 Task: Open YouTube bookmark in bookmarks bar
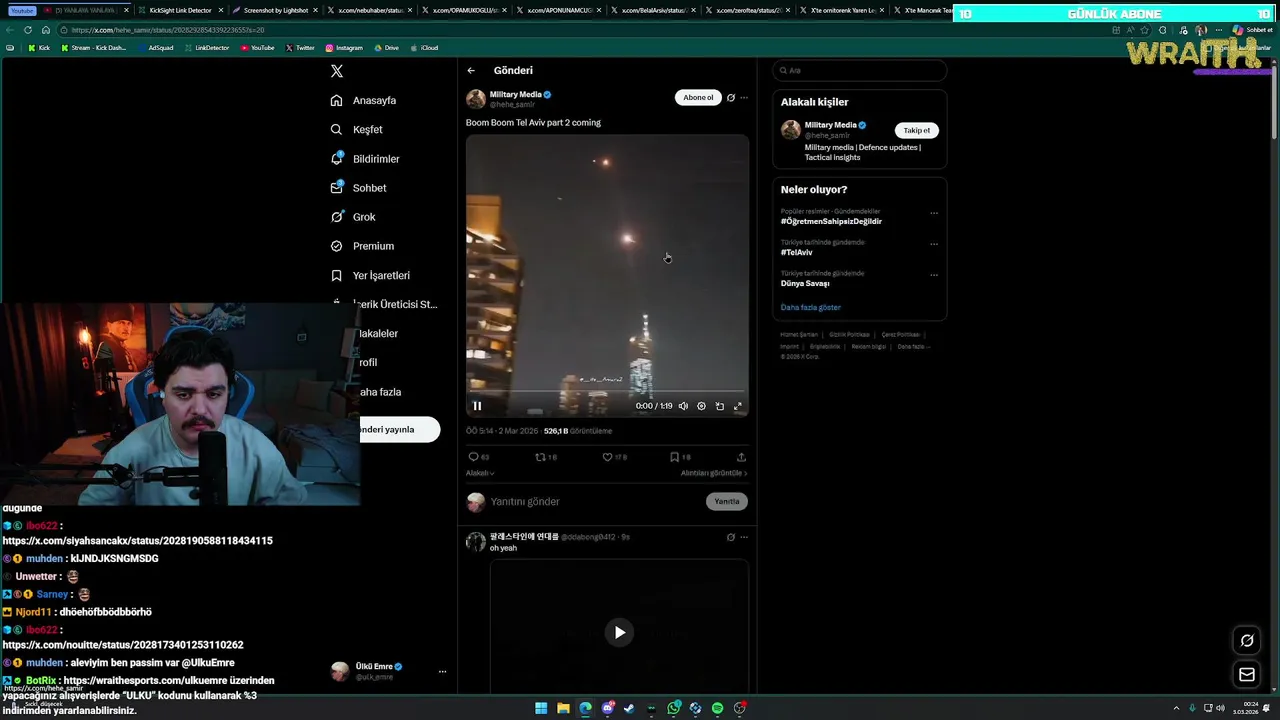click(258, 48)
